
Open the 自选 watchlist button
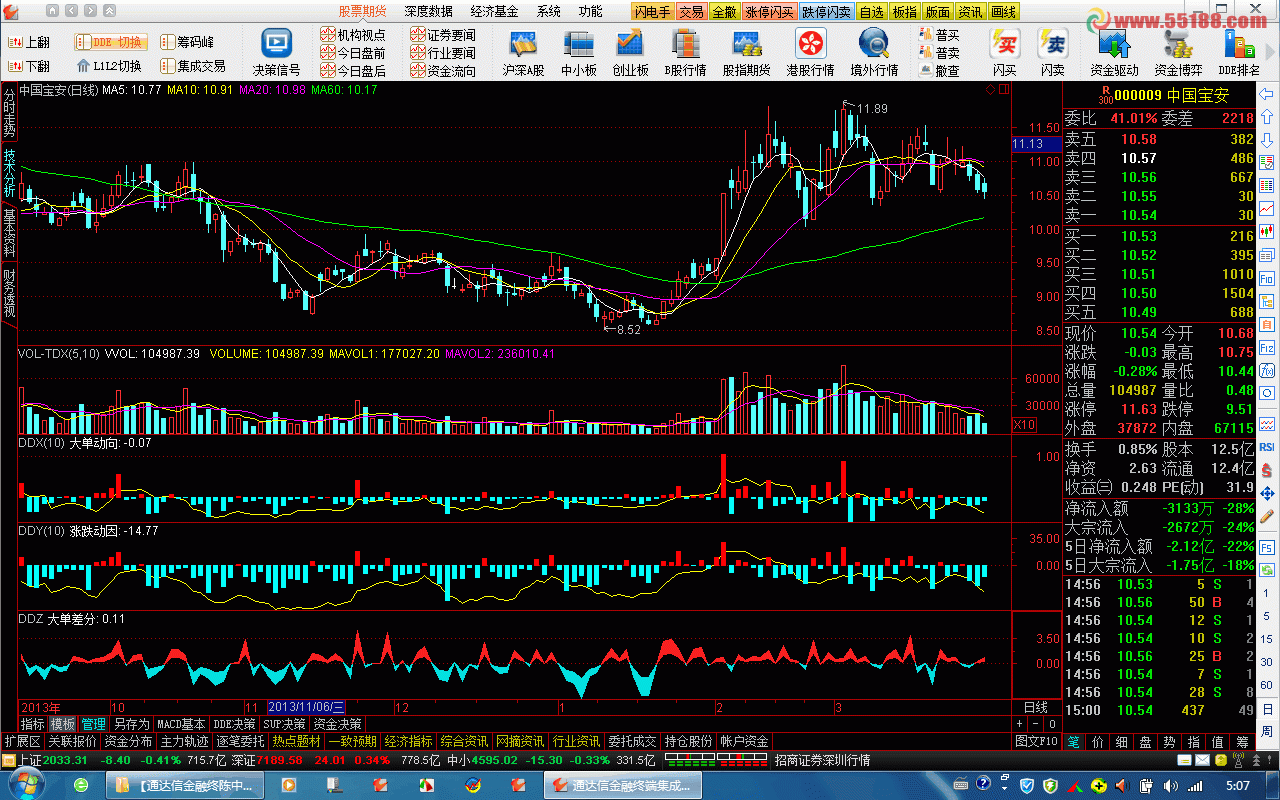click(x=872, y=12)
